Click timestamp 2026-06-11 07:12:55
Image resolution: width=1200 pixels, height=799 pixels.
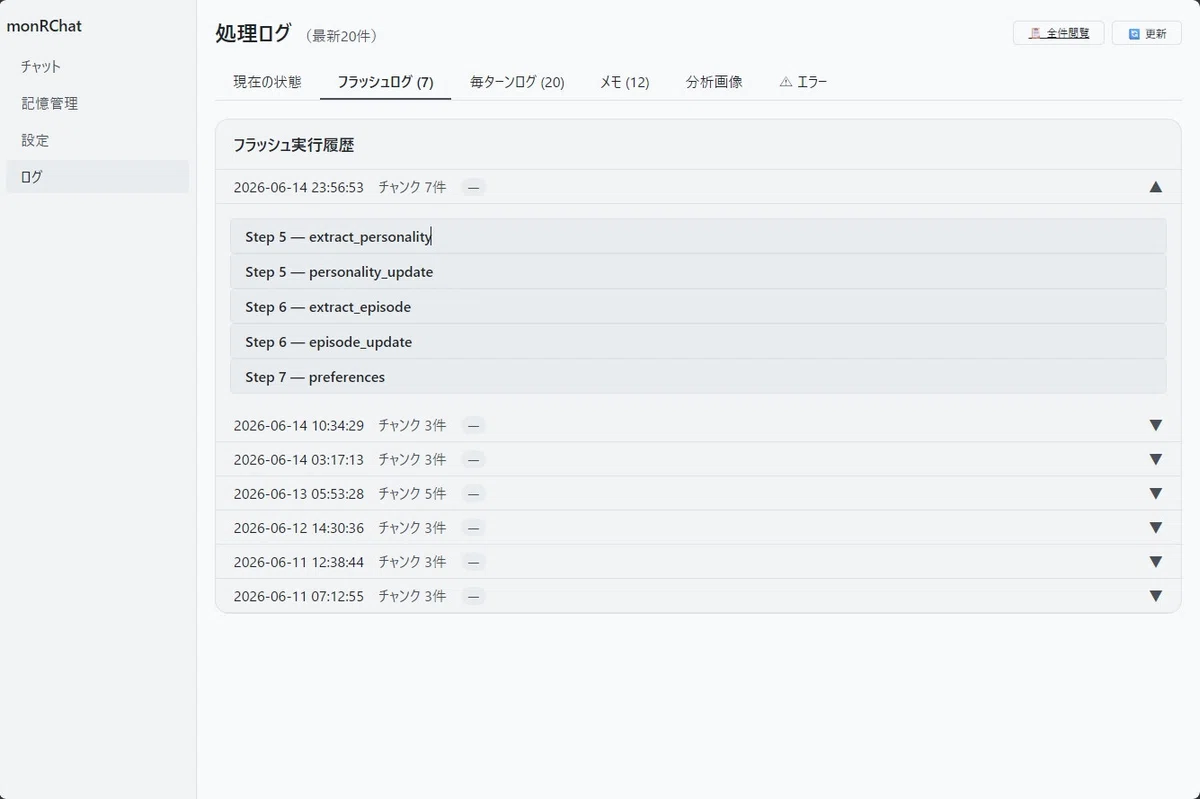point(299,596)
